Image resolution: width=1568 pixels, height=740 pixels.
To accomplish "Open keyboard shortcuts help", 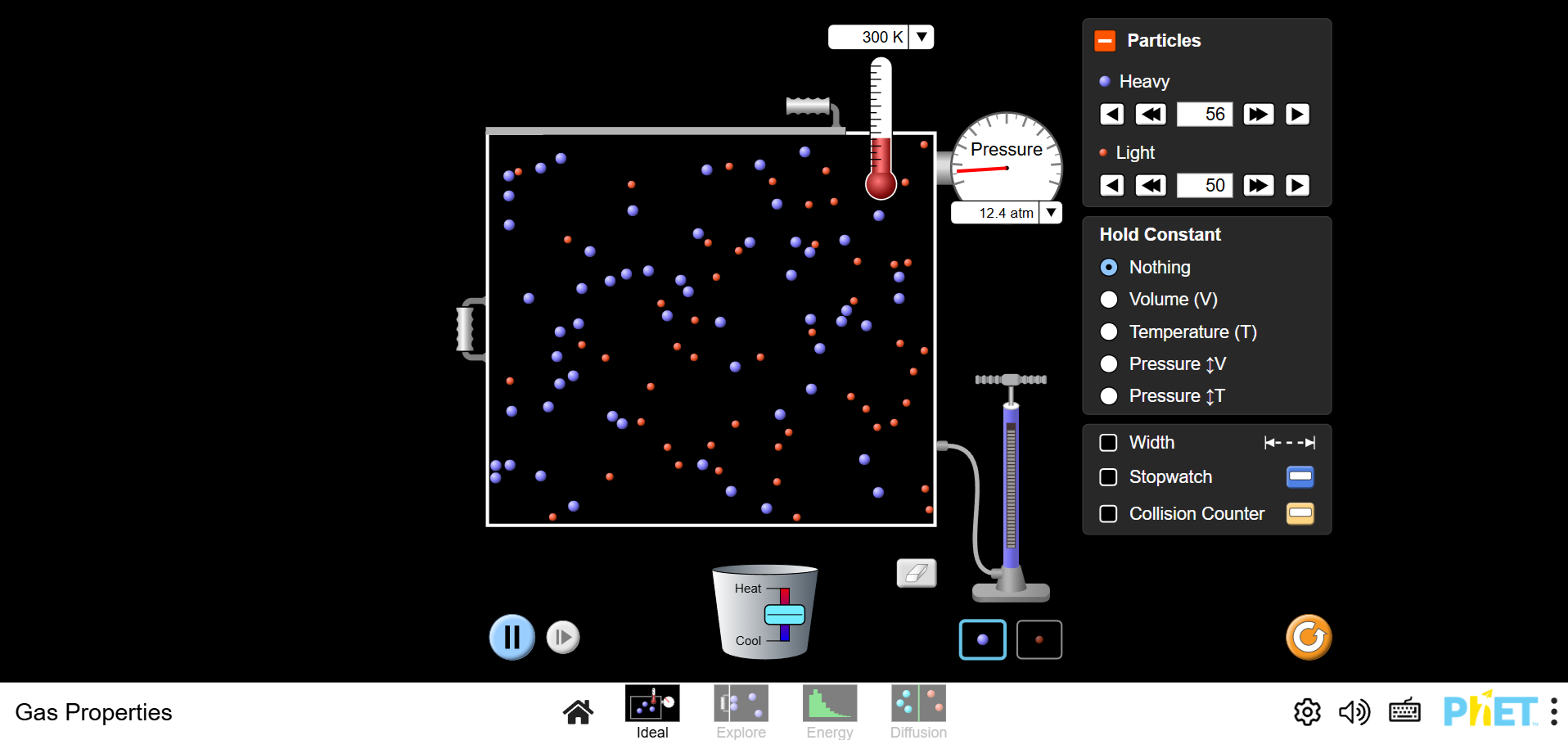I will coord(1404,711).
